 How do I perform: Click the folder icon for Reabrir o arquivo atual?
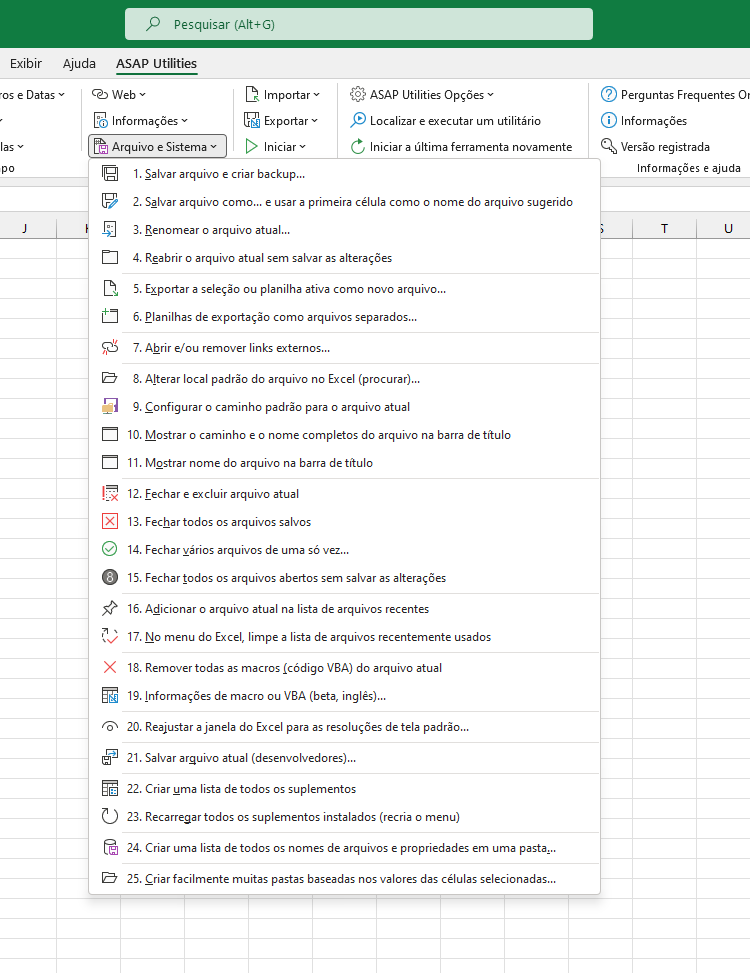pos(110,258)
